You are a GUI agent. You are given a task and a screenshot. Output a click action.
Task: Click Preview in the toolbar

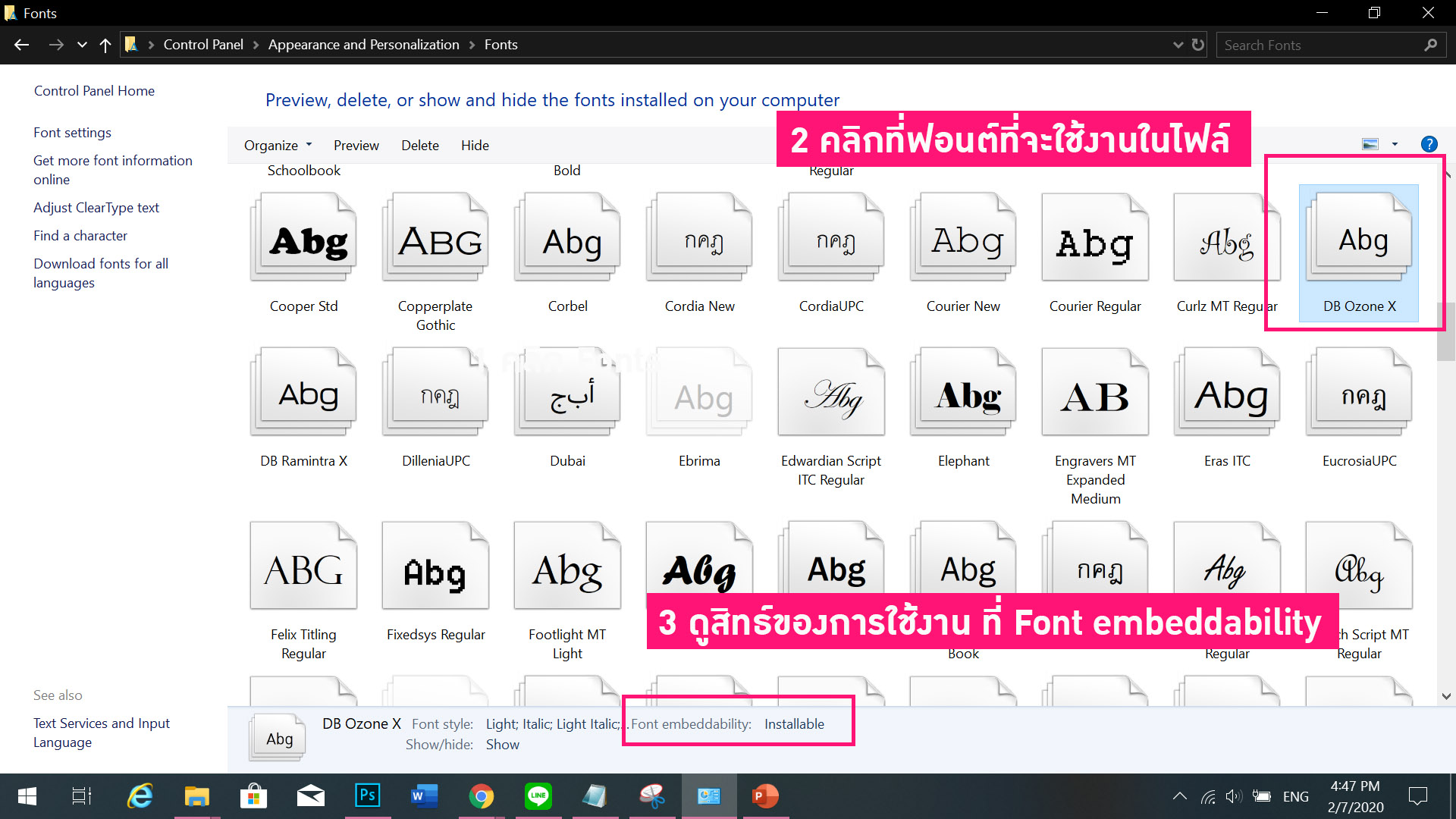[x=356, y=145]
